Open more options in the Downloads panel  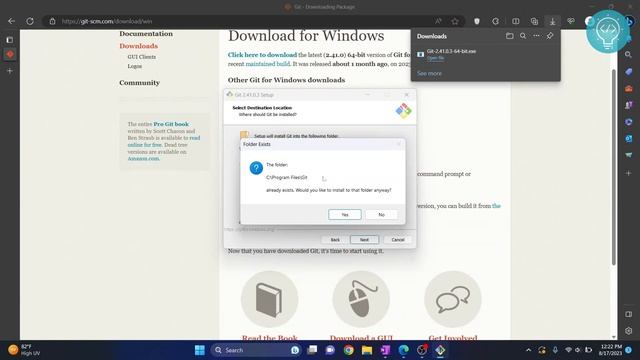tap(536, 36)
